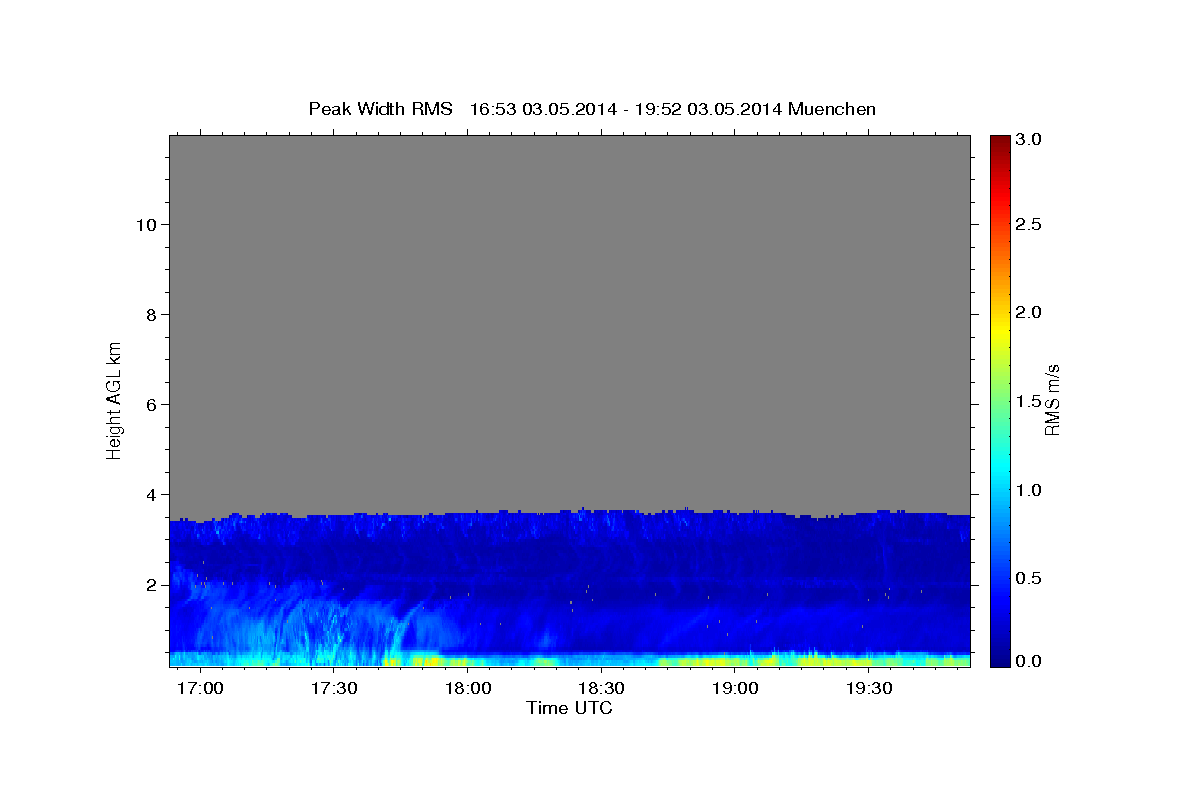Click the colorbar value 3.0
This screenshot has width=1200, height=800.
point(1030,140)
